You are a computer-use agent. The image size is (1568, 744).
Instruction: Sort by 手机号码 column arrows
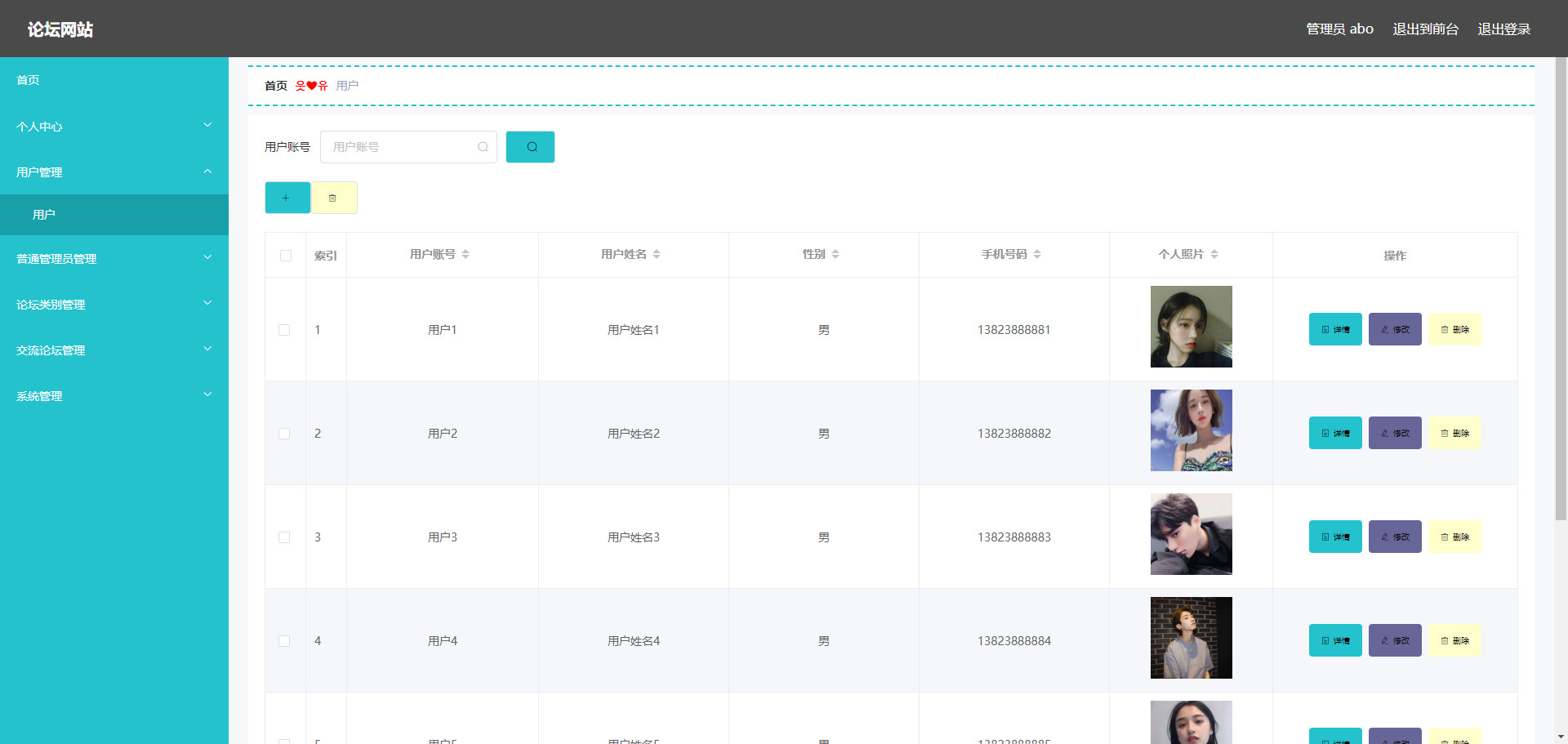pyautogui.click(x=1037, y=254)
